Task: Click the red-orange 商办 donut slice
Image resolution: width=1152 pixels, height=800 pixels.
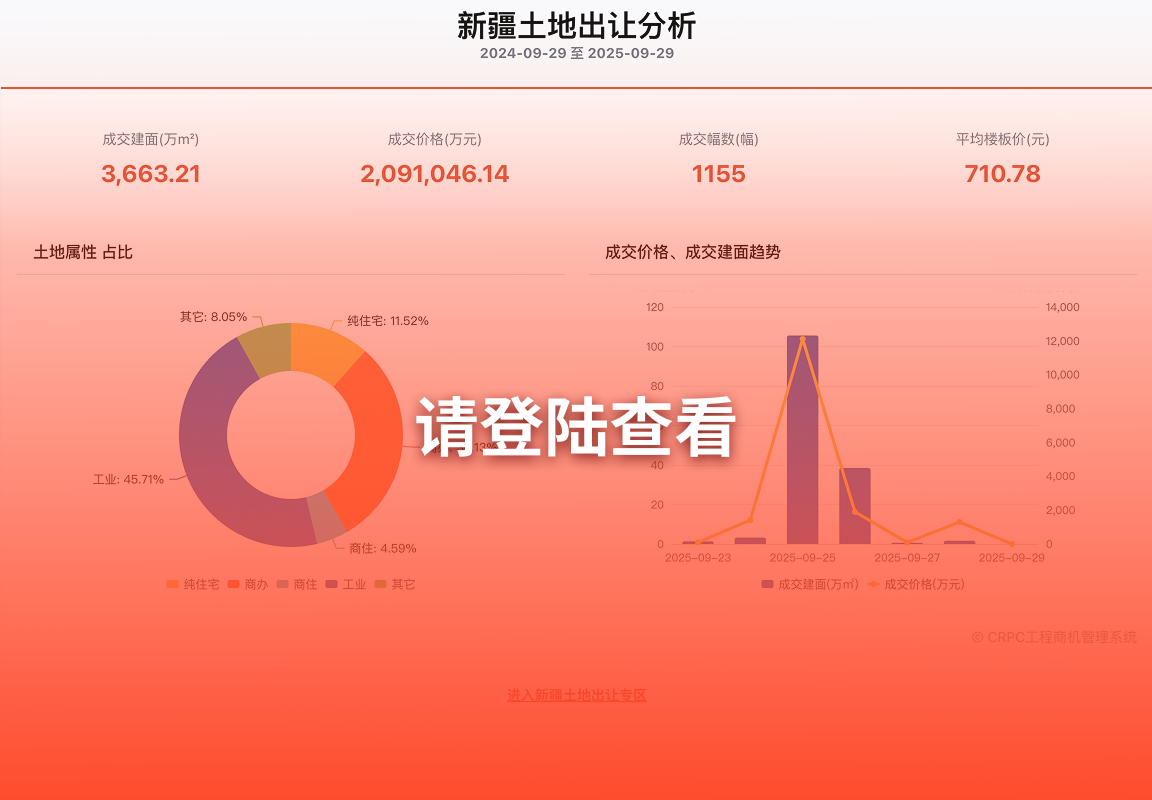Action: [x=375, y=440]
